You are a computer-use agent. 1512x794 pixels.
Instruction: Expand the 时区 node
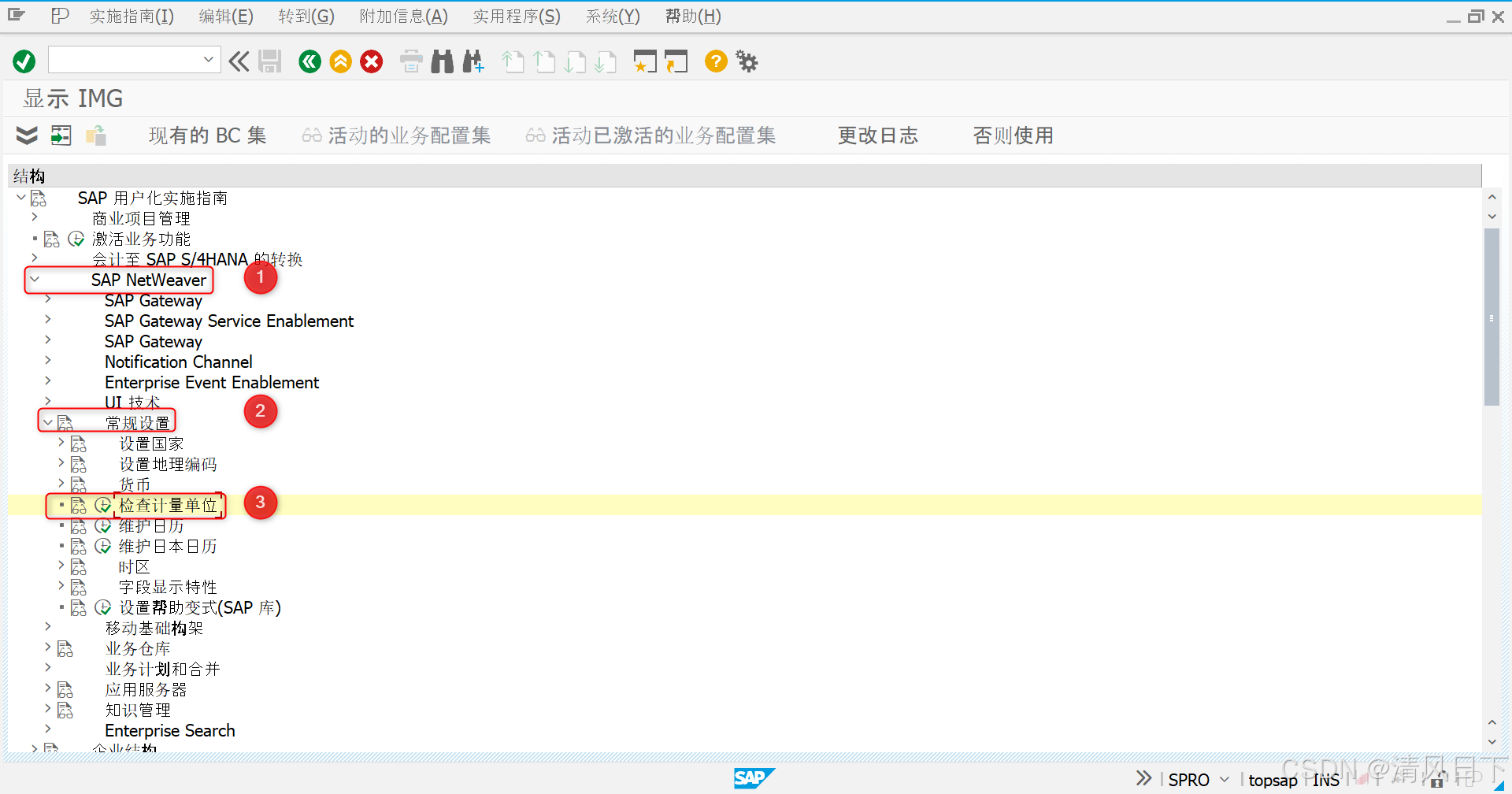[61, 565]
